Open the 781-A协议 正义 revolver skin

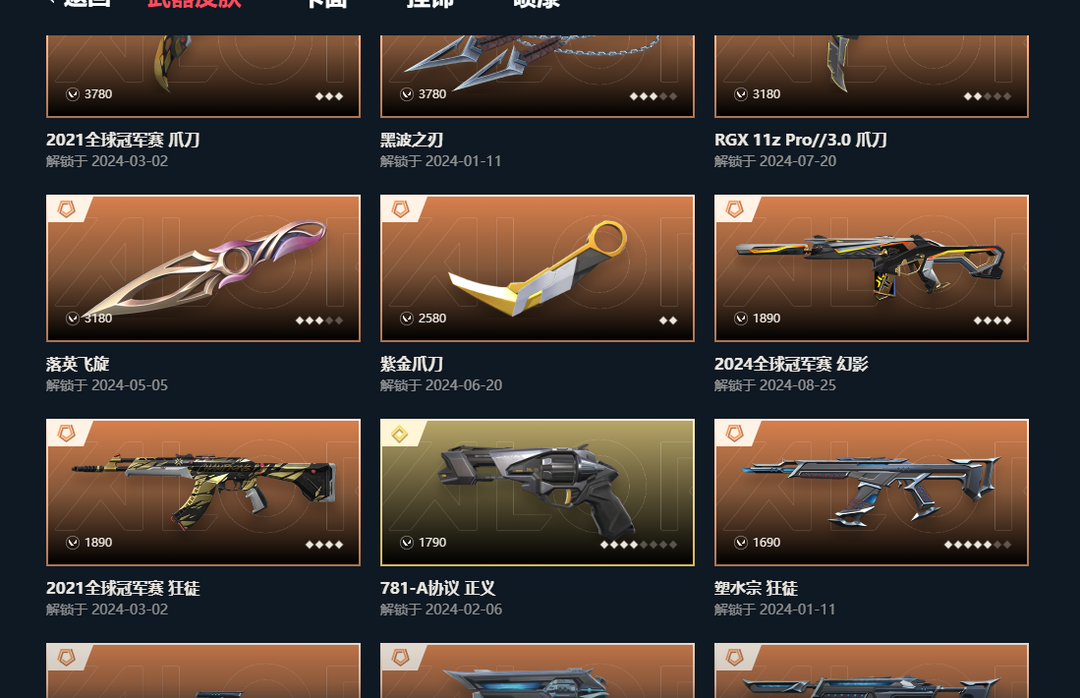click(537, 492)
